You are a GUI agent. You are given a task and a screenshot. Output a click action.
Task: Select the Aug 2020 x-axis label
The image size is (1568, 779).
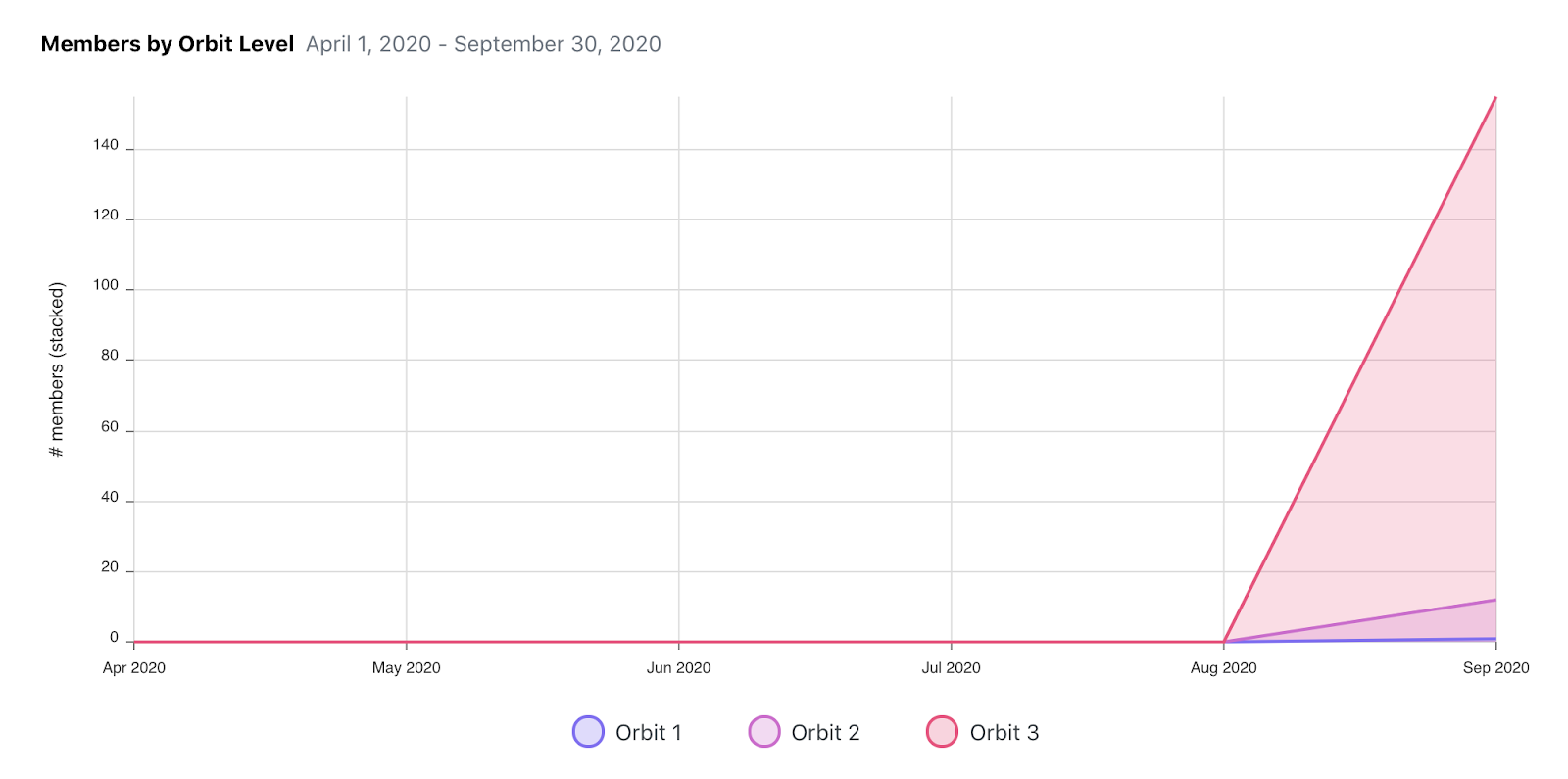(1223, 667)
